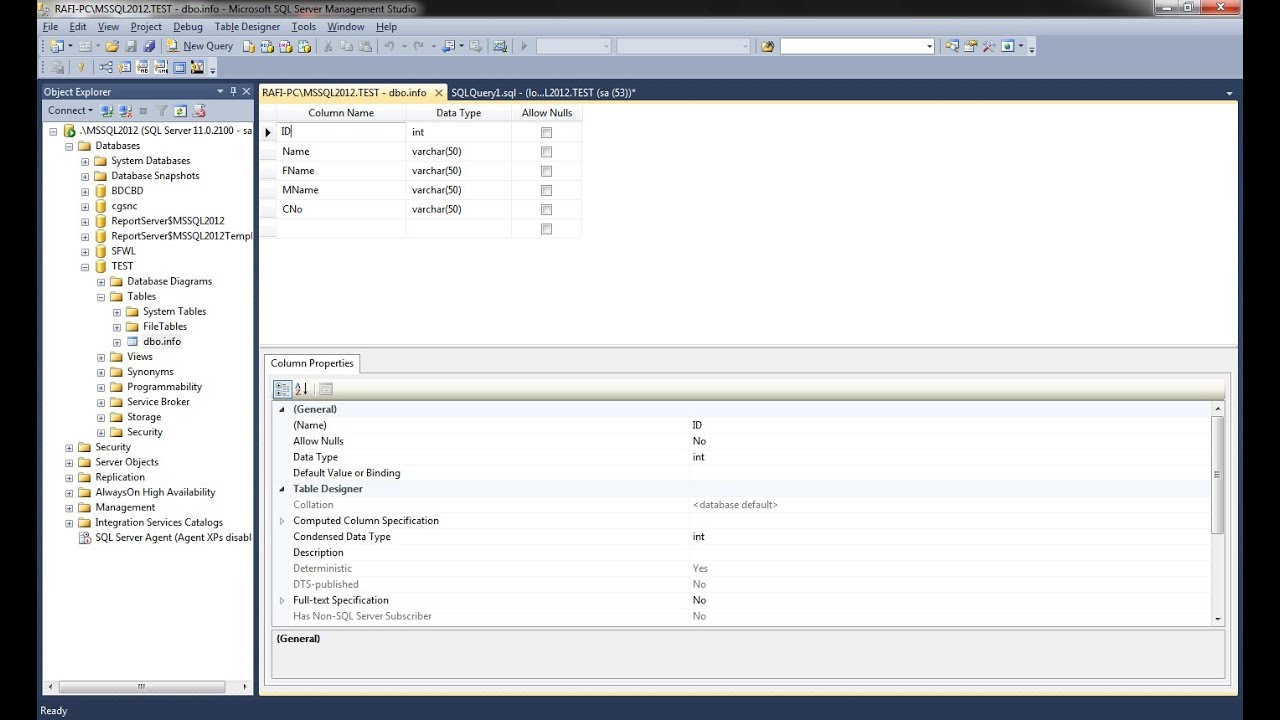Expand the dbo.info table node
Image resolution: width=1280 pixels, height=720 pixels.
click(x=117, y=342)
